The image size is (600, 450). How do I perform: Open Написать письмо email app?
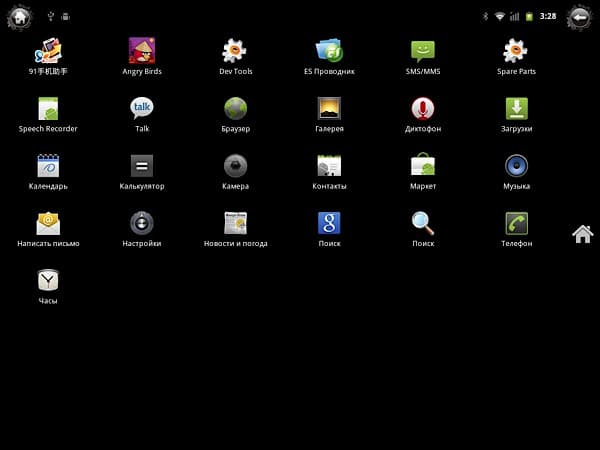point(48,229)
